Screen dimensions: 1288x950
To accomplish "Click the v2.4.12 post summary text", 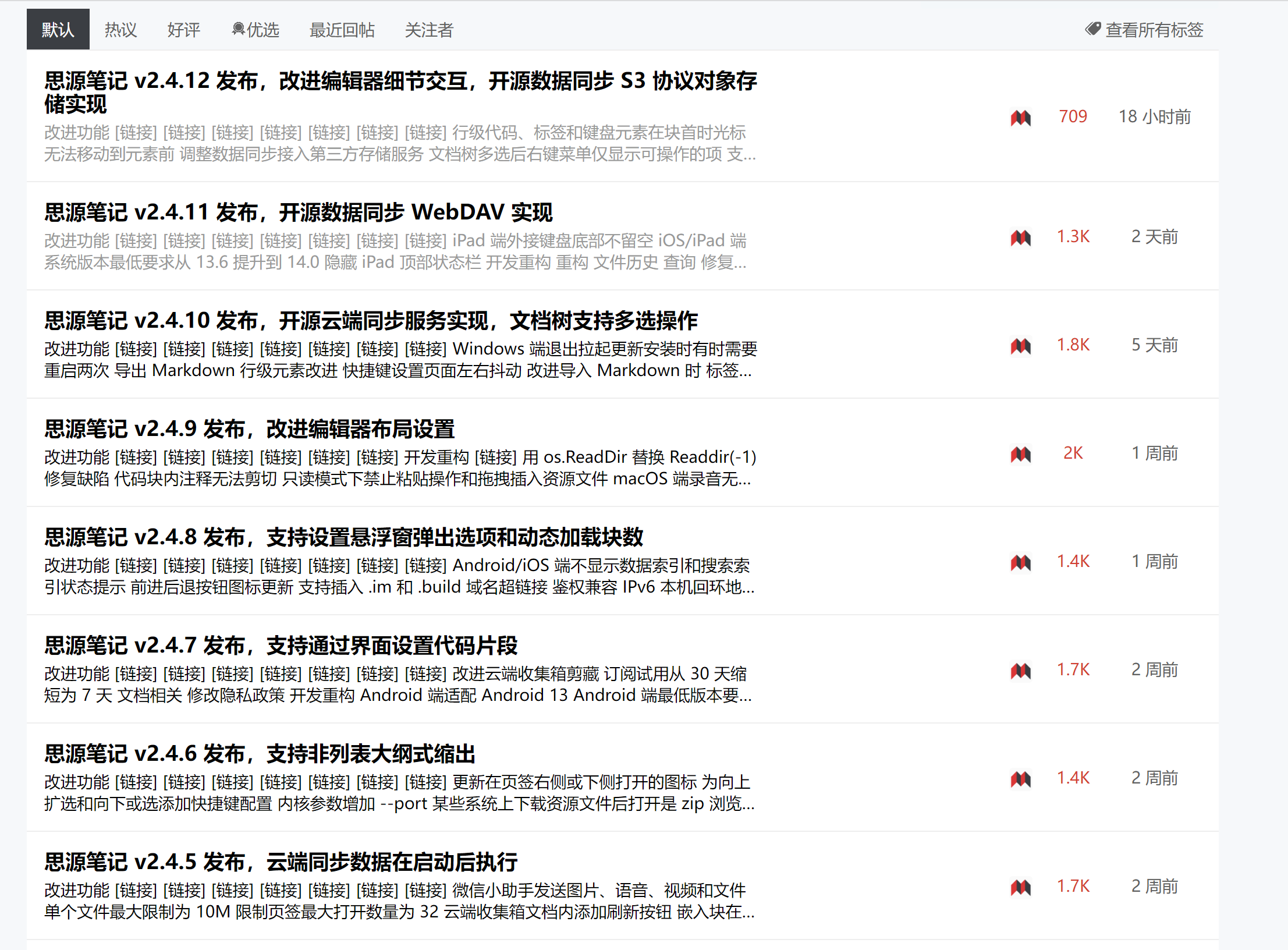I will coord(400,143).
